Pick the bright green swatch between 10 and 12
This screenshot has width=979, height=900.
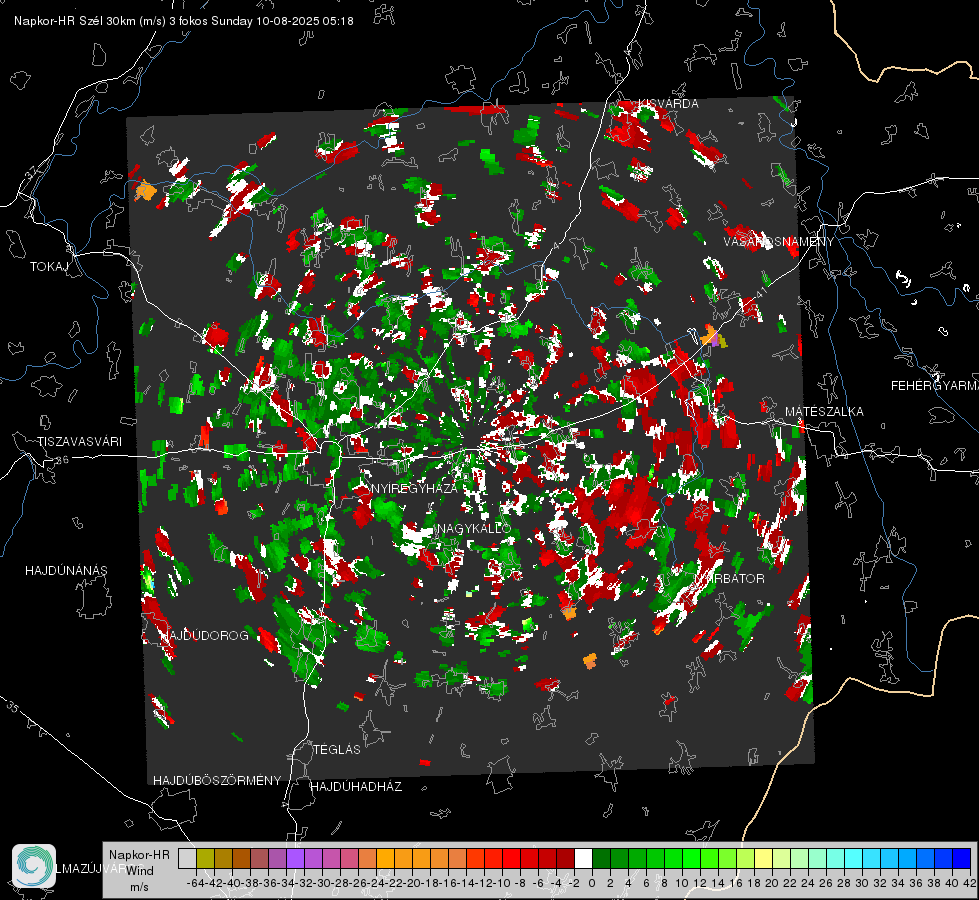[691, 858]
